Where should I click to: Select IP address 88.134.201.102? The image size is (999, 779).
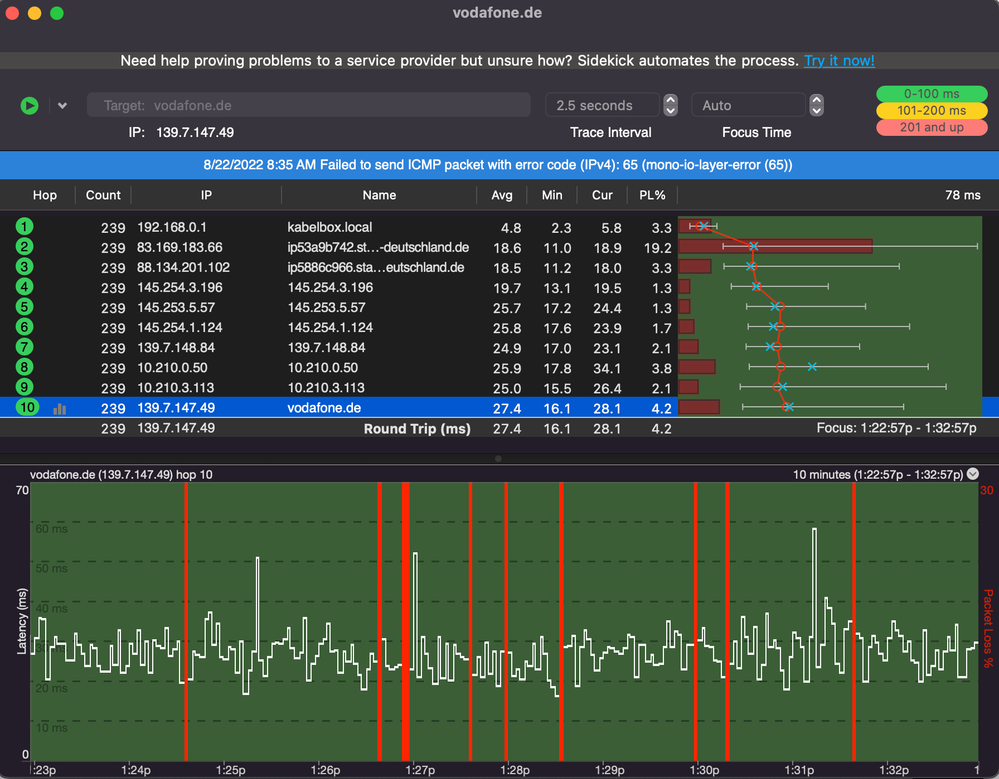(x=183, y=268)
